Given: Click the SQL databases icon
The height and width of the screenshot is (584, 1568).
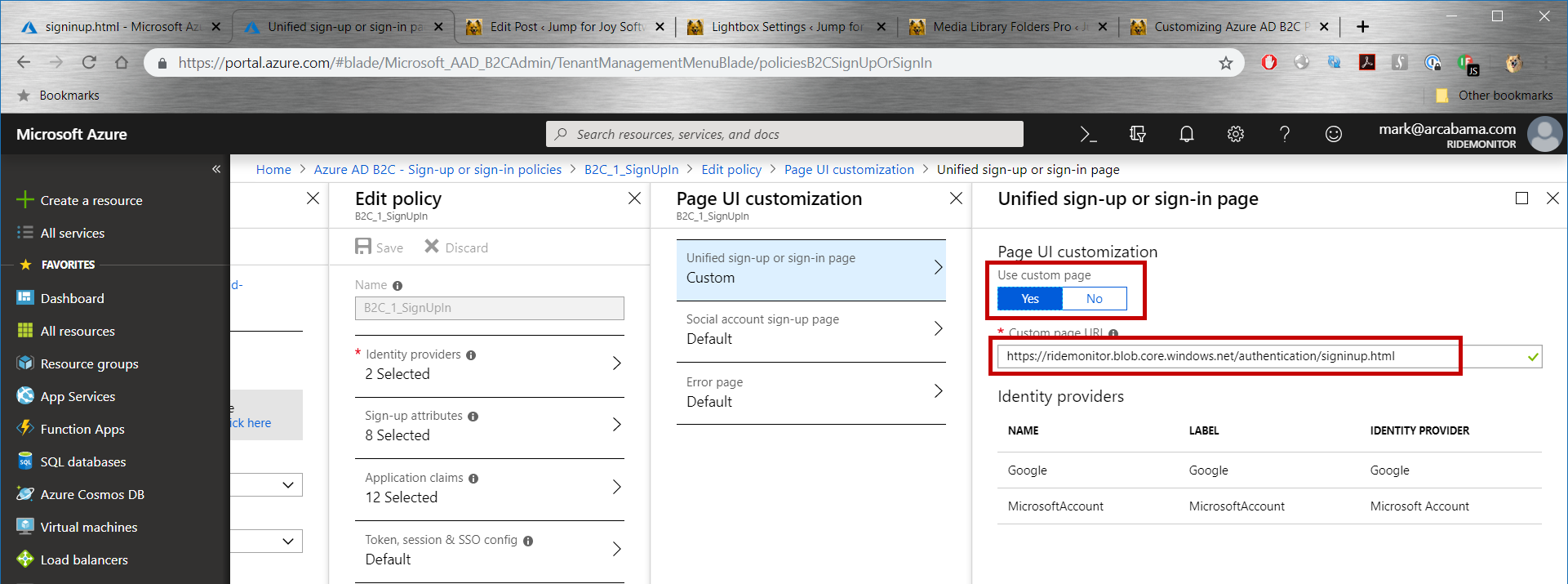Looking at the screenshot, I should pos(25,461).
